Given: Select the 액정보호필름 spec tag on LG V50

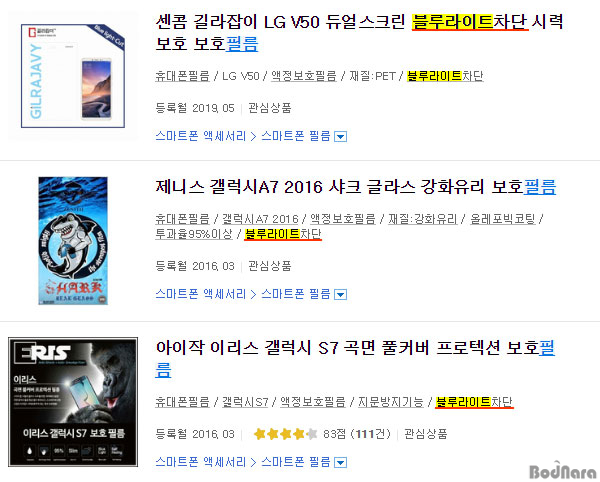Looking at the screenshot, I should (x=304, y=76).
